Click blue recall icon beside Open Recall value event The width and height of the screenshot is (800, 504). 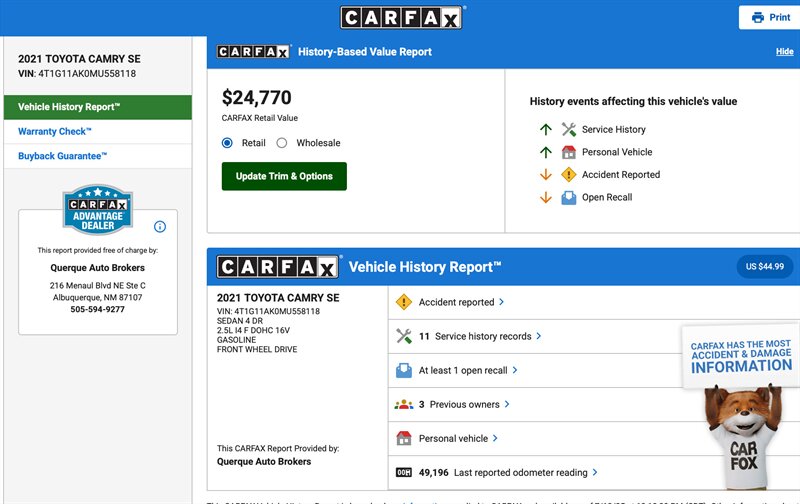(568, 197)
